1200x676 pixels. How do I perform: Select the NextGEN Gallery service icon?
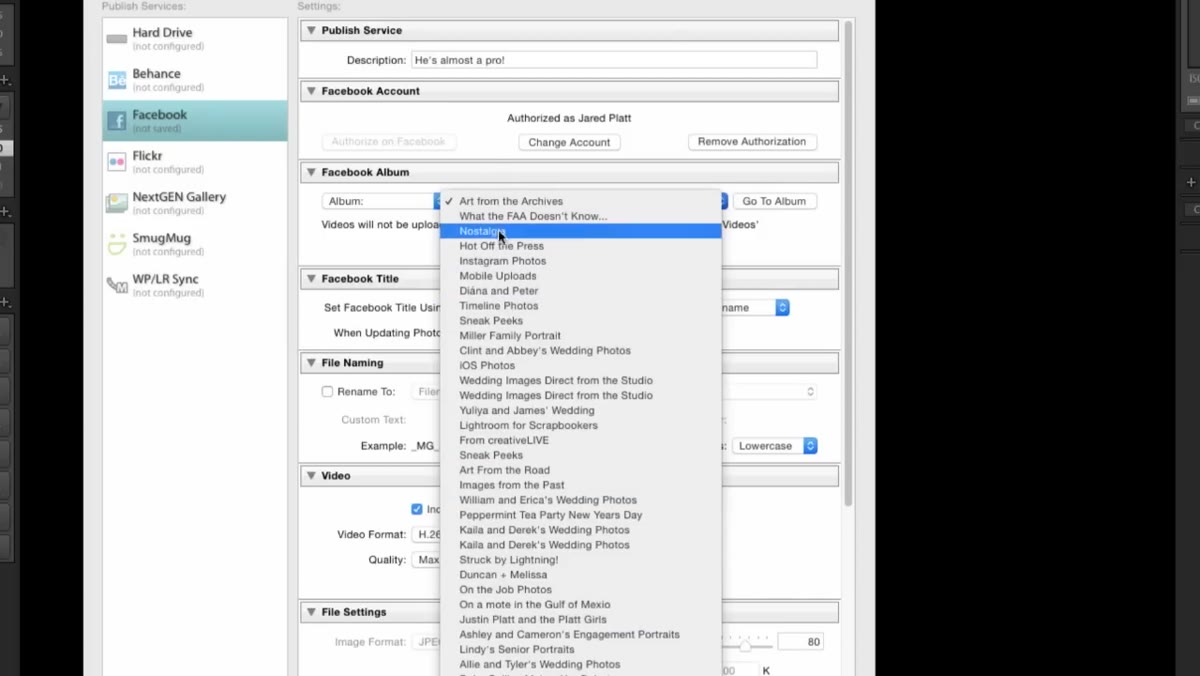click(x=117, y=203)
